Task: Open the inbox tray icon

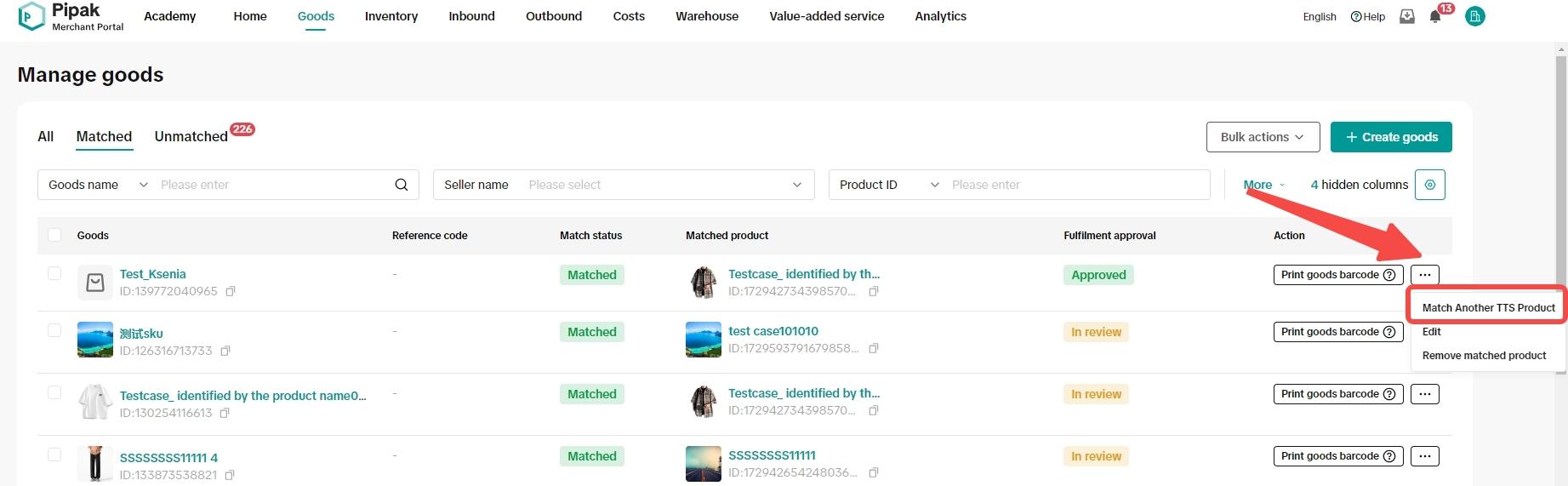Action: (x=1407, y=17)
